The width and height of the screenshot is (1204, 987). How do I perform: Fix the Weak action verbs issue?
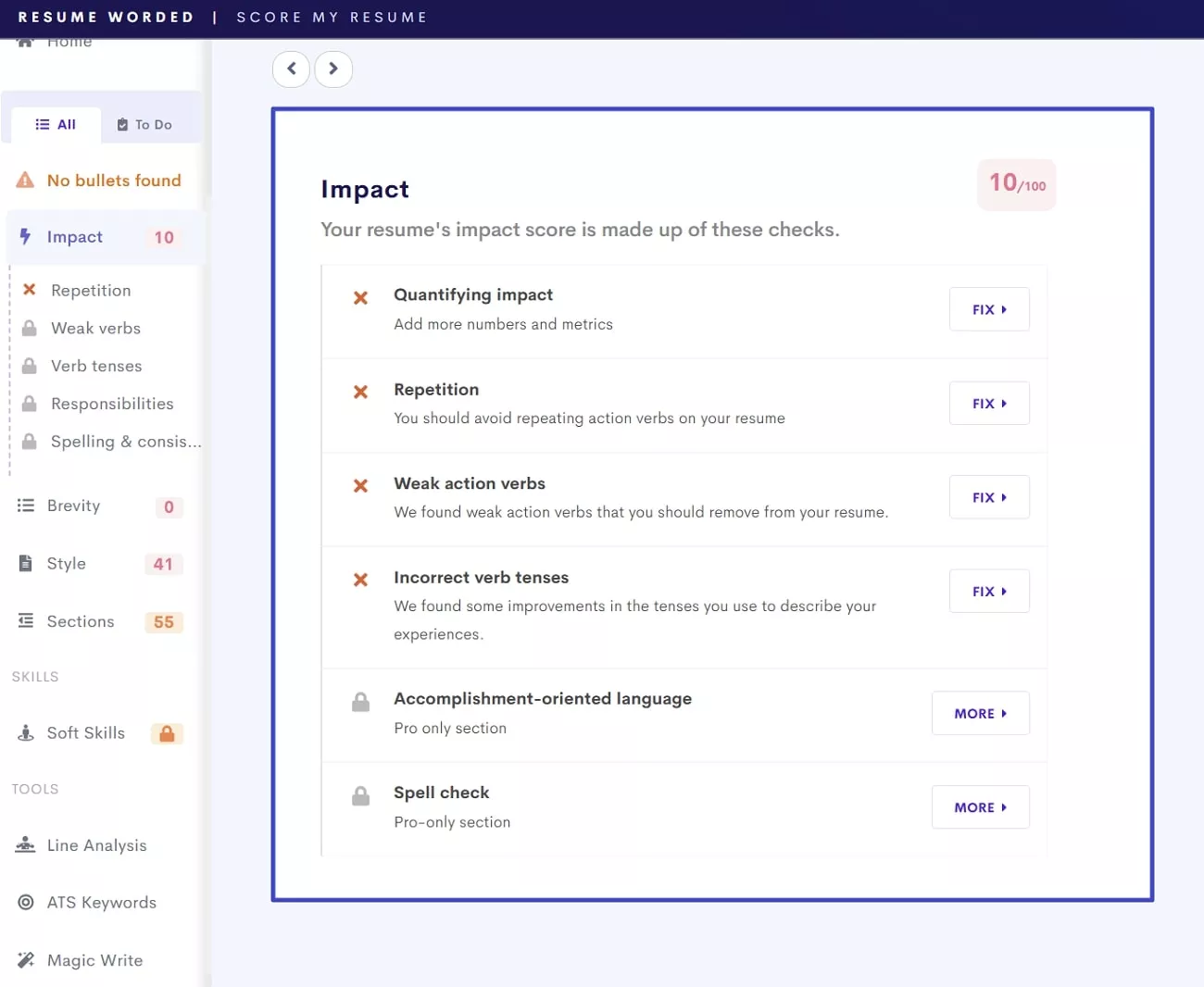(988, 497)
